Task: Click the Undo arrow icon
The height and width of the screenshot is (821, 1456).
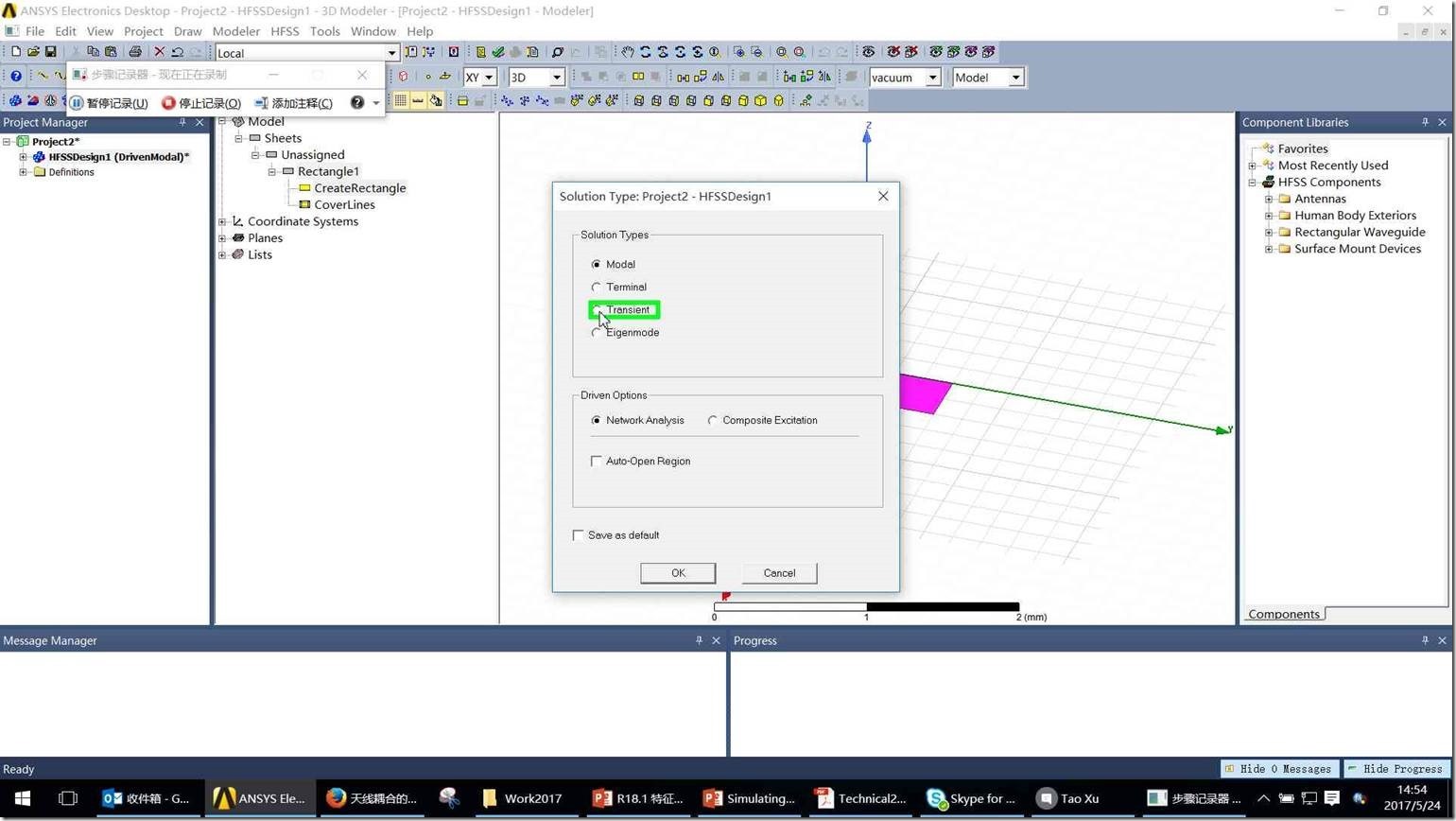Action: 177,52
